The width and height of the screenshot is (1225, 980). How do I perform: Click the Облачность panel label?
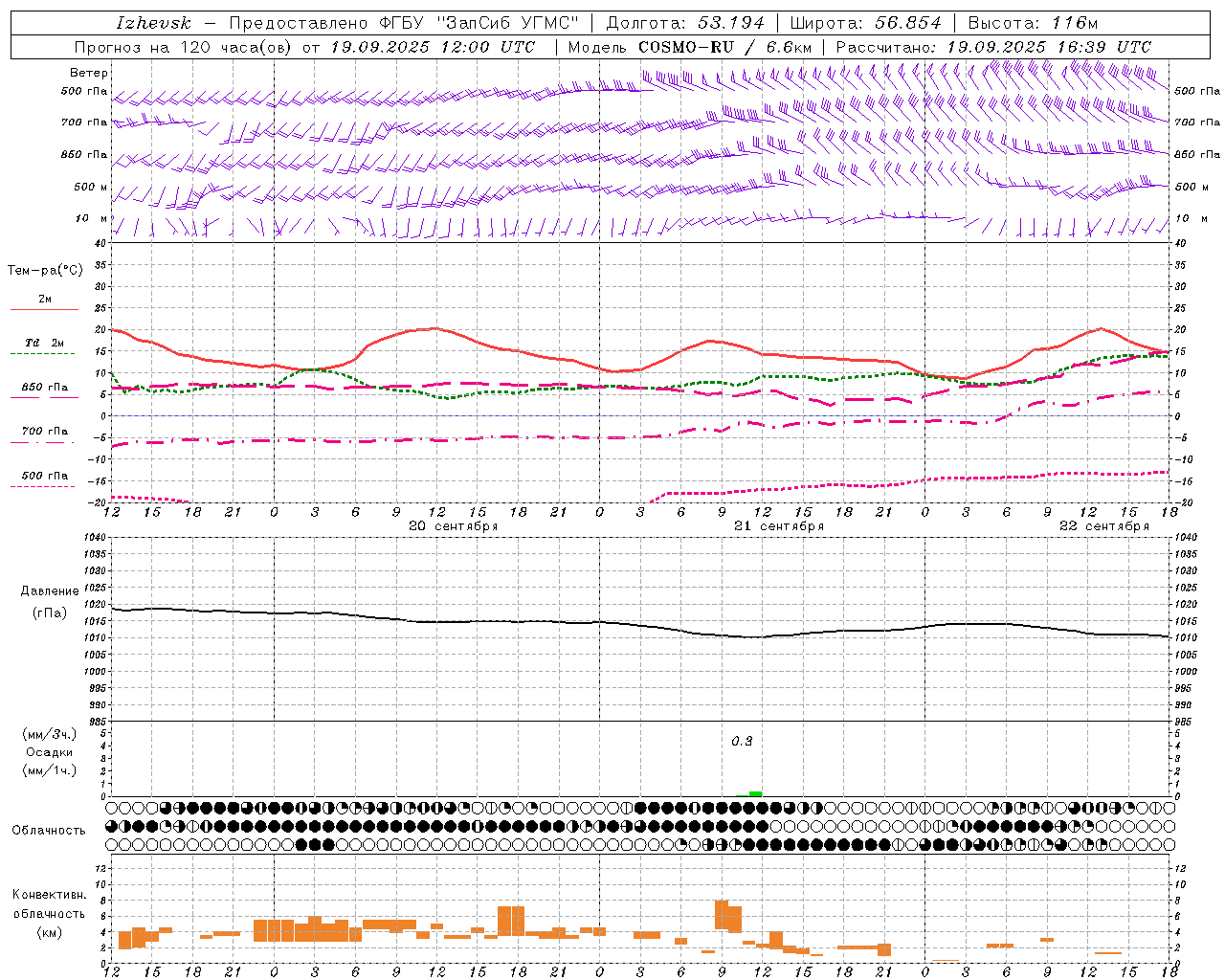(49, 831)
